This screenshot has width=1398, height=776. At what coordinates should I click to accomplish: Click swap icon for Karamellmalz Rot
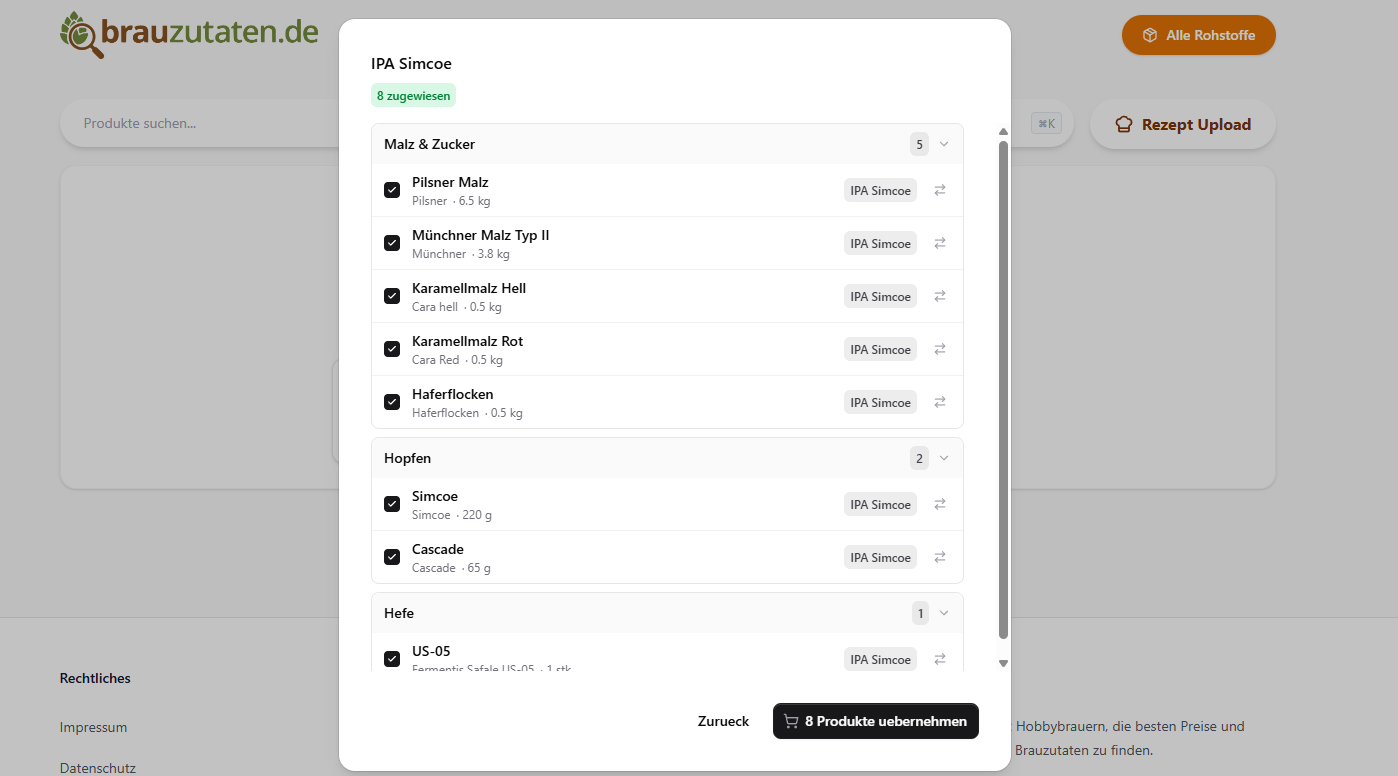pos(940,349)
